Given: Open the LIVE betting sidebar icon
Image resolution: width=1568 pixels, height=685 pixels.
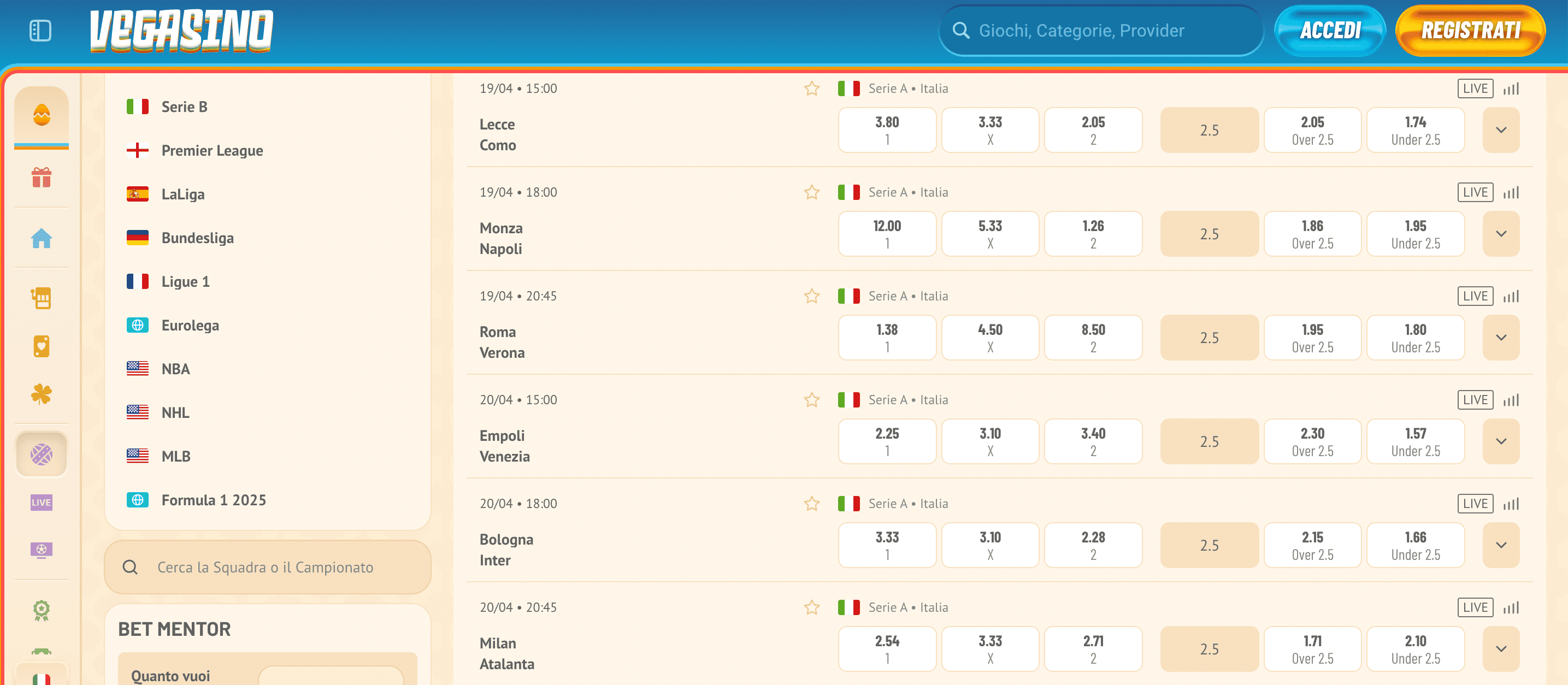Looking at the screenshot, I should click(41, 502).
